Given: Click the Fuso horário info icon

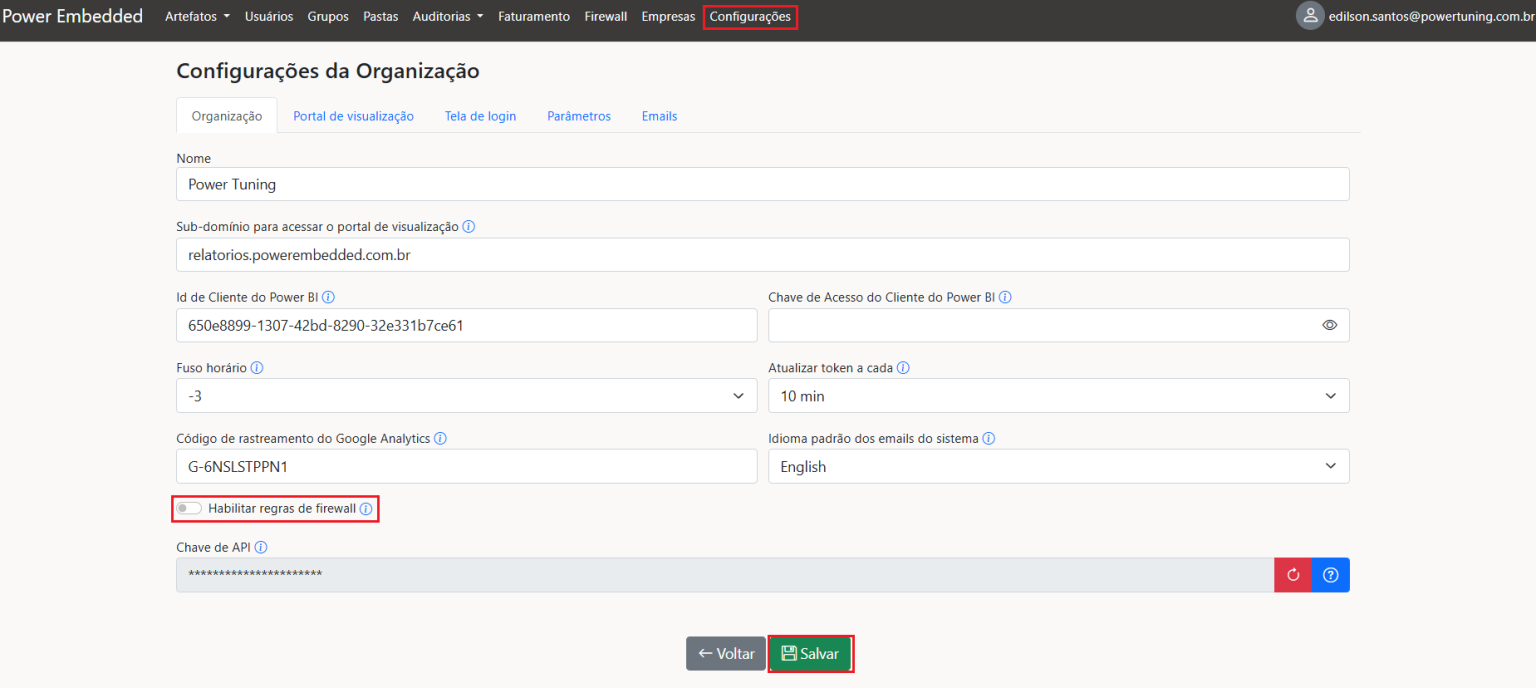Looking at the screenshot, I should tap(257, 368).
